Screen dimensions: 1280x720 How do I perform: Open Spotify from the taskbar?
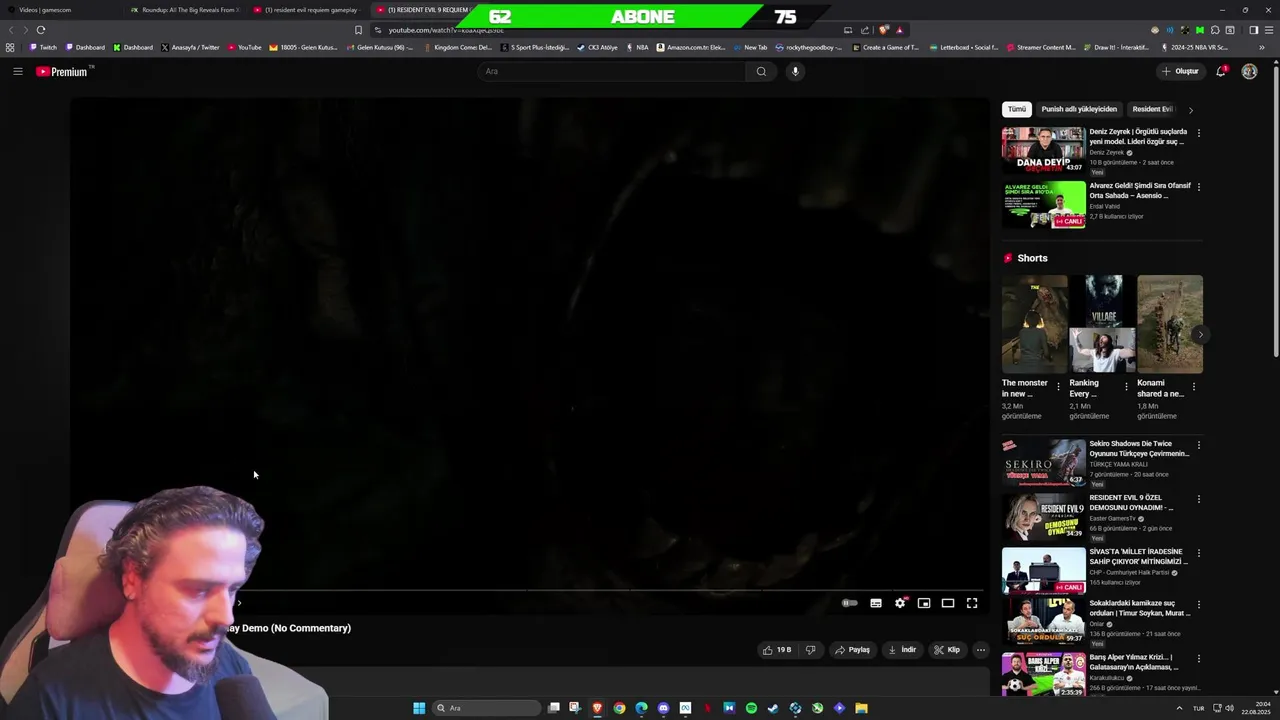pos(751,708)
